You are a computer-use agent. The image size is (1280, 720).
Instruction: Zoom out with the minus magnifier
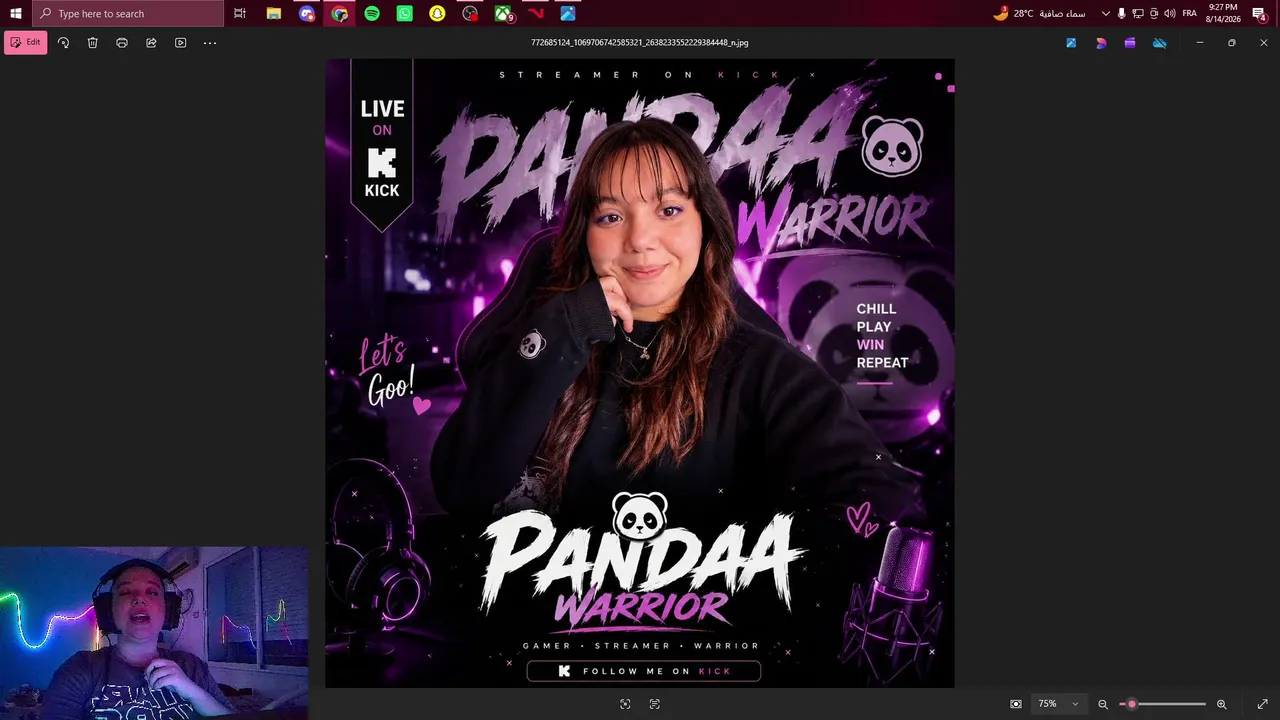tap(1103, 704)
